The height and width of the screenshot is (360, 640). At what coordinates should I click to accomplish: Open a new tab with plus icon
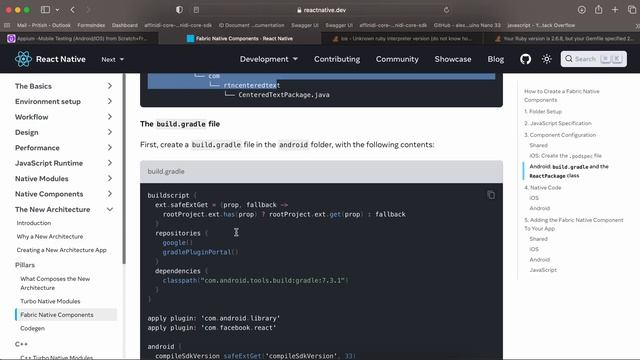pos(615,10)
